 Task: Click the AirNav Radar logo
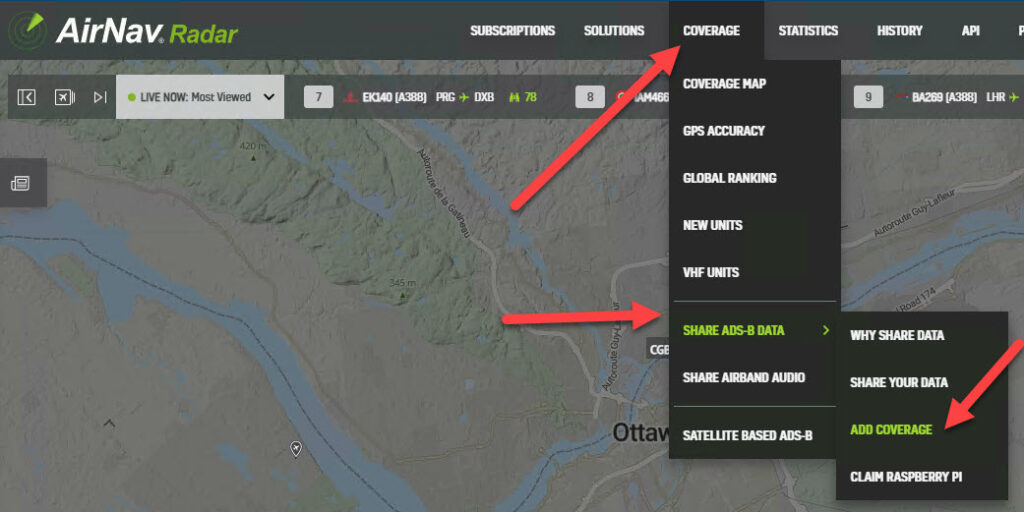pyautogui.click(x=123, y=31)
